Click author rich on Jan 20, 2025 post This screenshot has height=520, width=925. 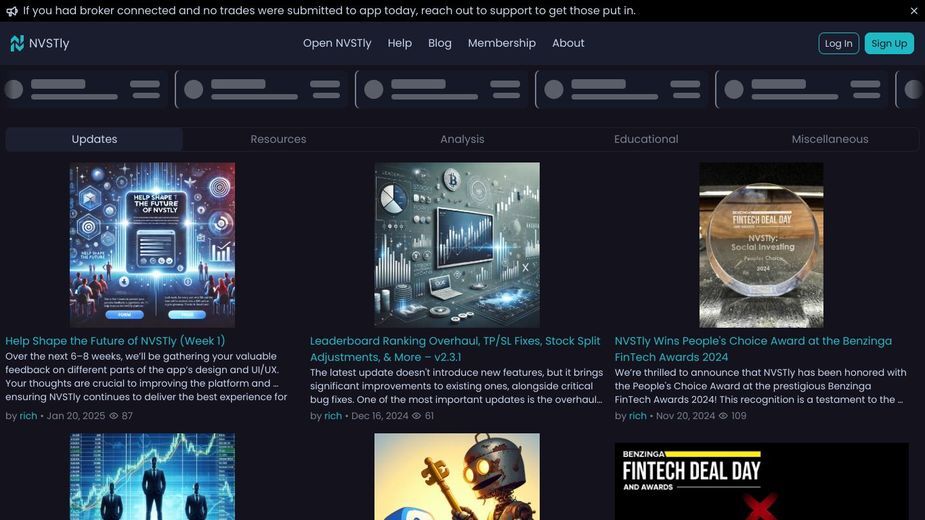tap(28, 416)
